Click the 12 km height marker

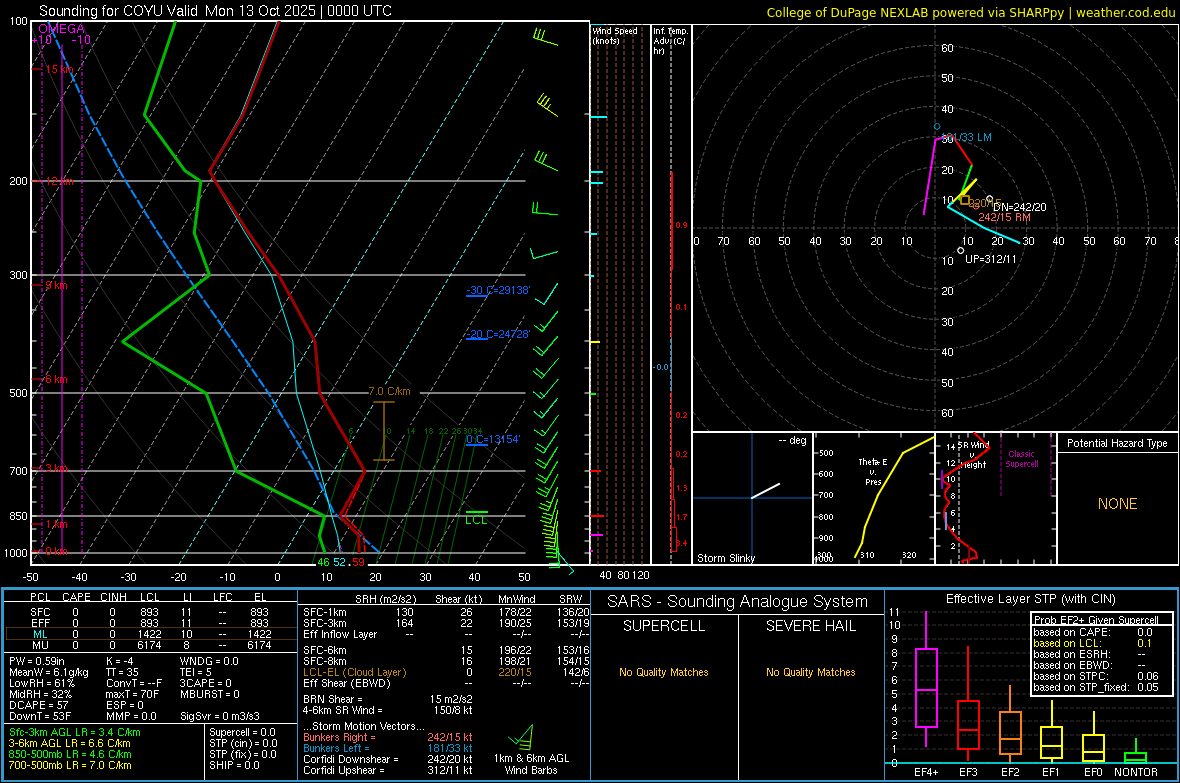pos(59,181)
